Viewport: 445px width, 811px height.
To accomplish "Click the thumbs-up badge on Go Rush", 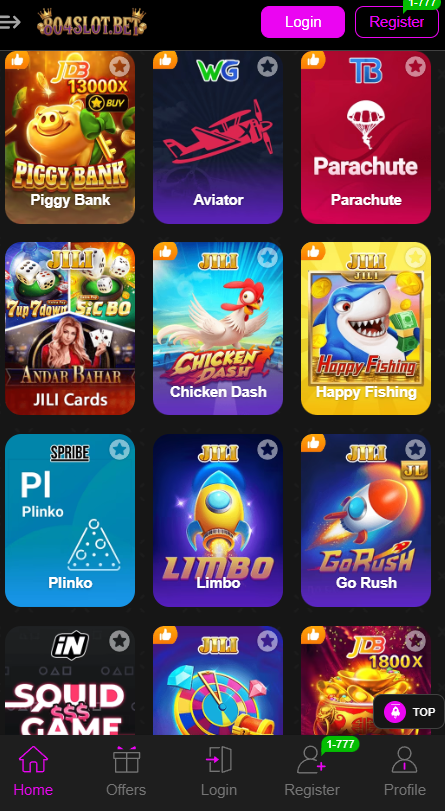I will click(313, 443).
